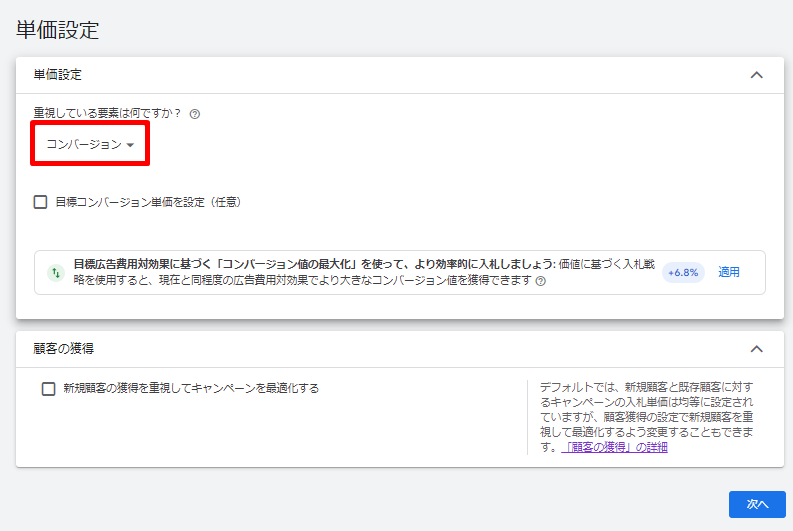Collapse the 単価設定 section using its chevron
793x531 pixels.
[x=756, y=75]
